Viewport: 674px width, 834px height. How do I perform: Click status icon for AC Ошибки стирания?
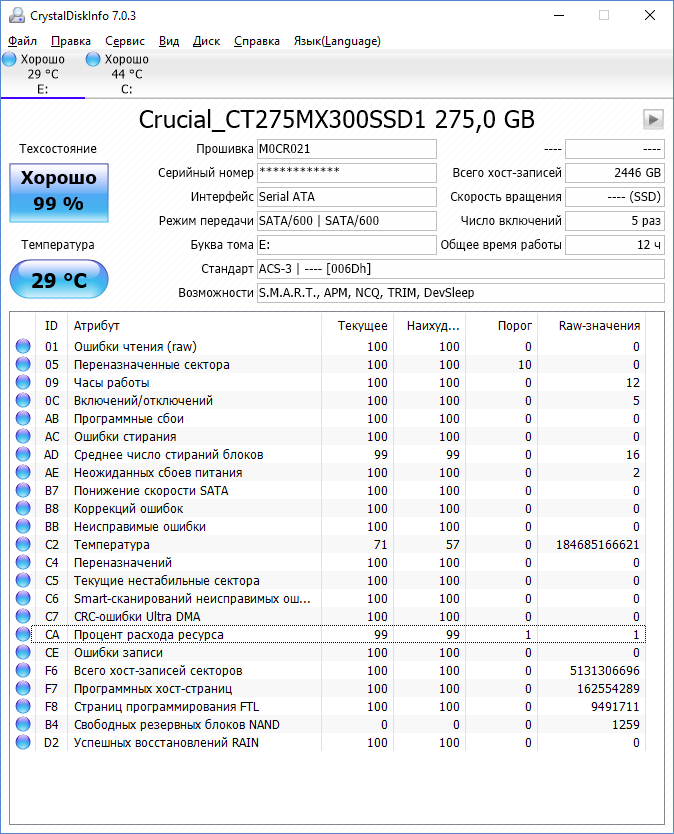(23, 437)
